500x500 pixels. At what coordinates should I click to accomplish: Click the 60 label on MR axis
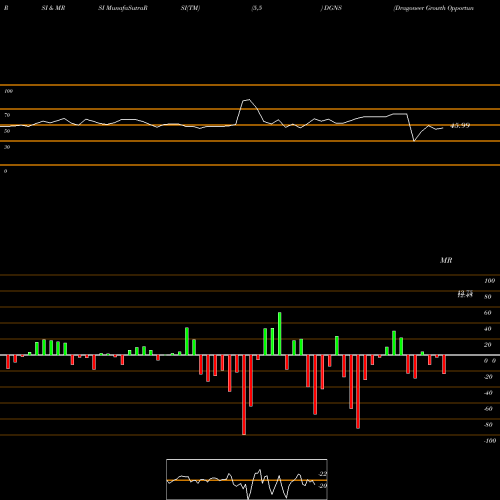click(x=488, y=313)
